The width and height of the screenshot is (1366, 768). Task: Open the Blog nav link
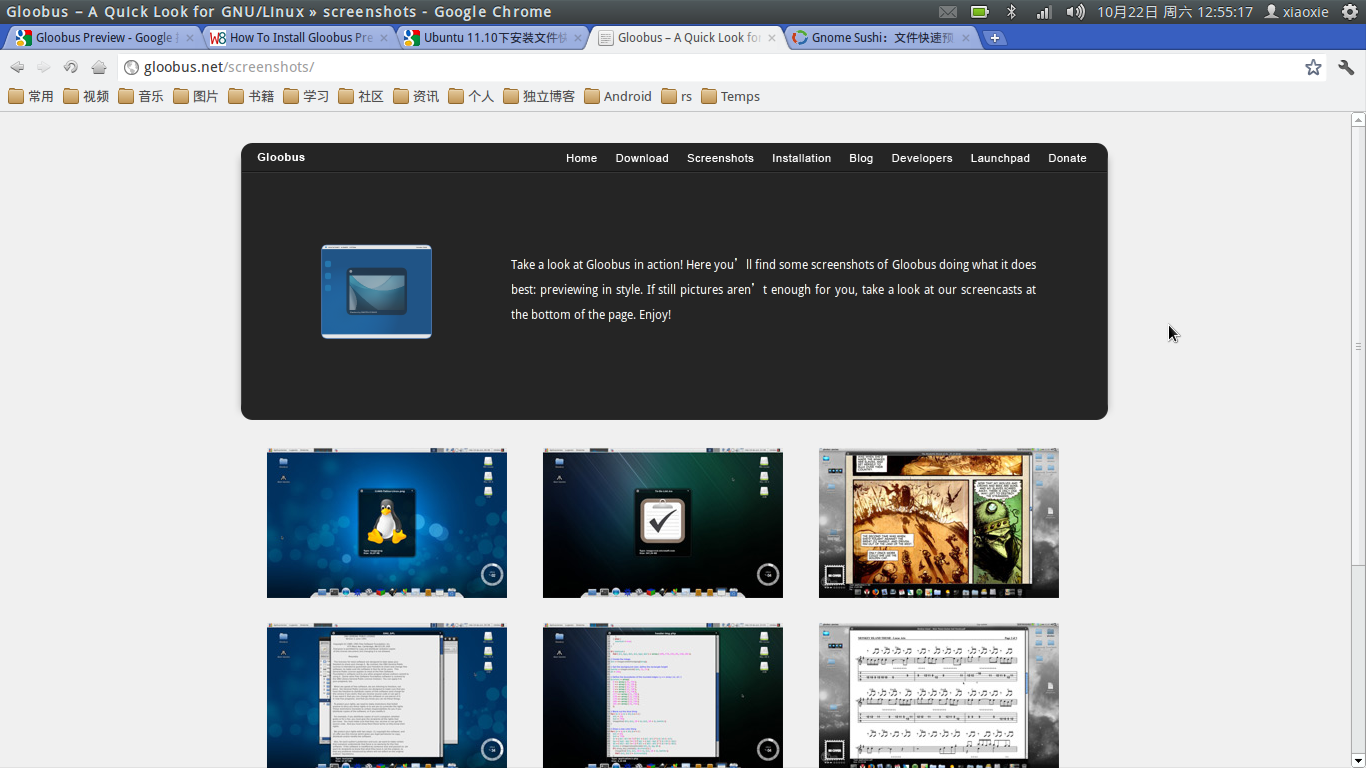tap(861, 158)
